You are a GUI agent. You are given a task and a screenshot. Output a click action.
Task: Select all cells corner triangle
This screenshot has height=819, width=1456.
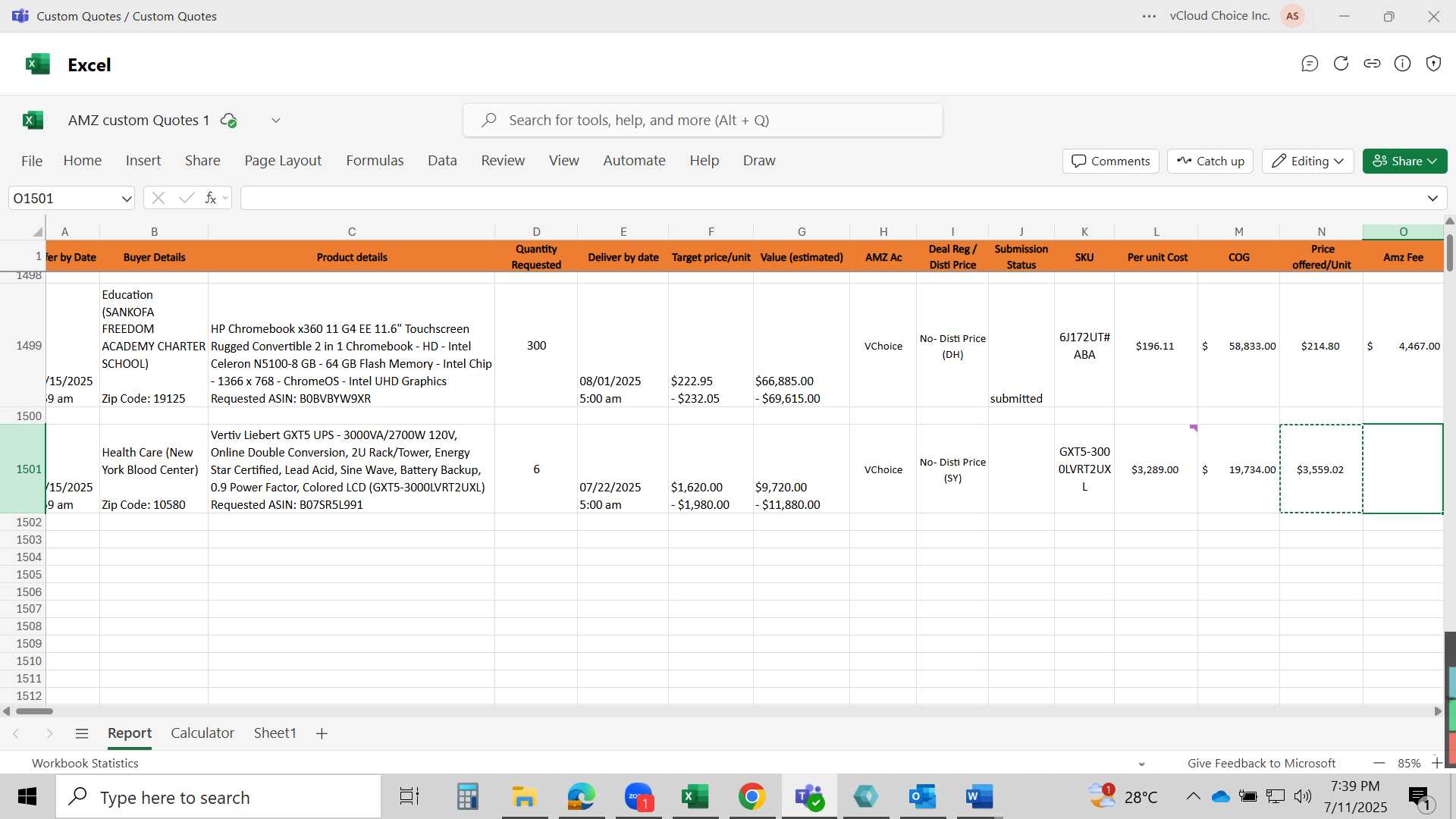(37, 231)
